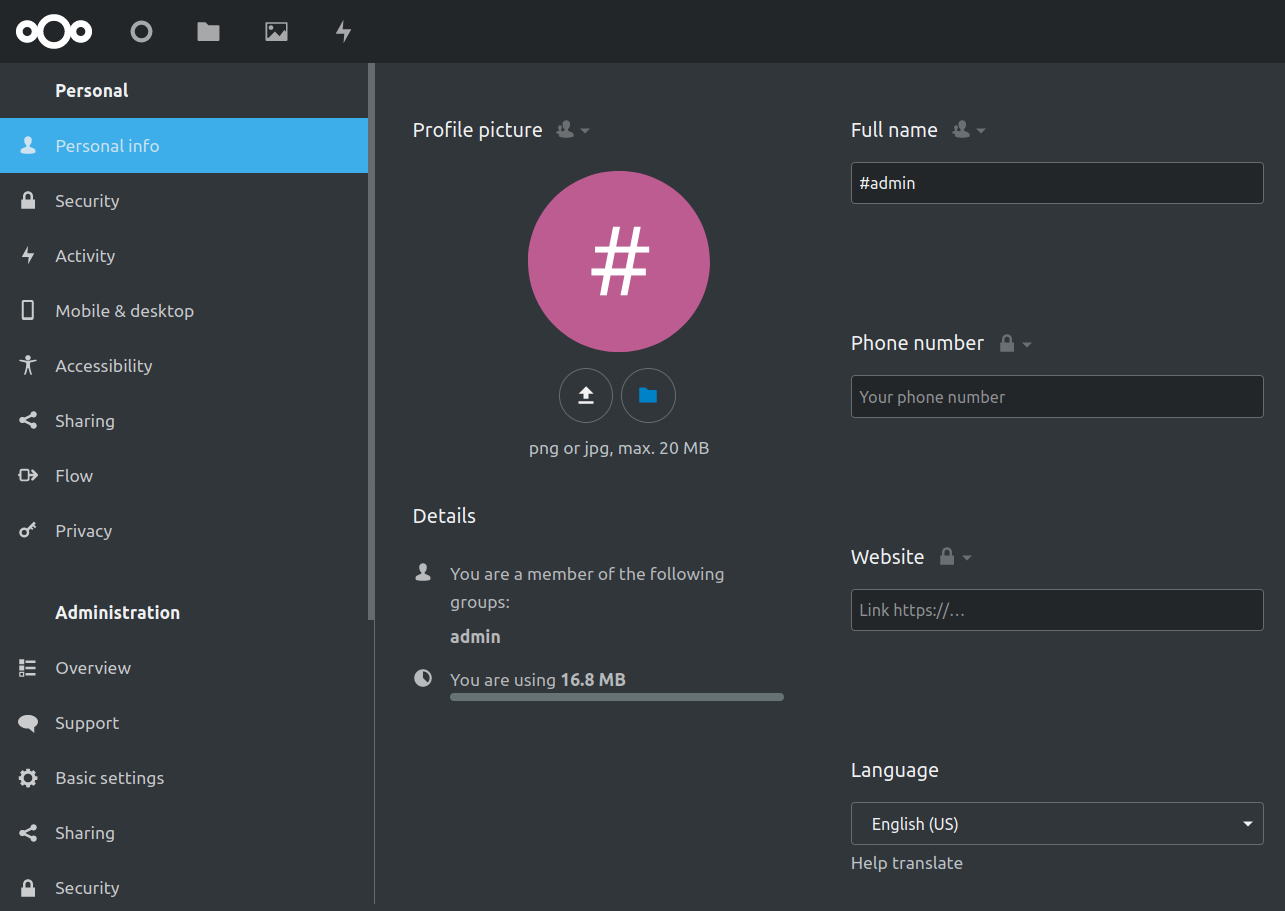This screenshot has height=911, width=1285.
Task: Choose profile picture from Files
Action: tap(648, 396)
